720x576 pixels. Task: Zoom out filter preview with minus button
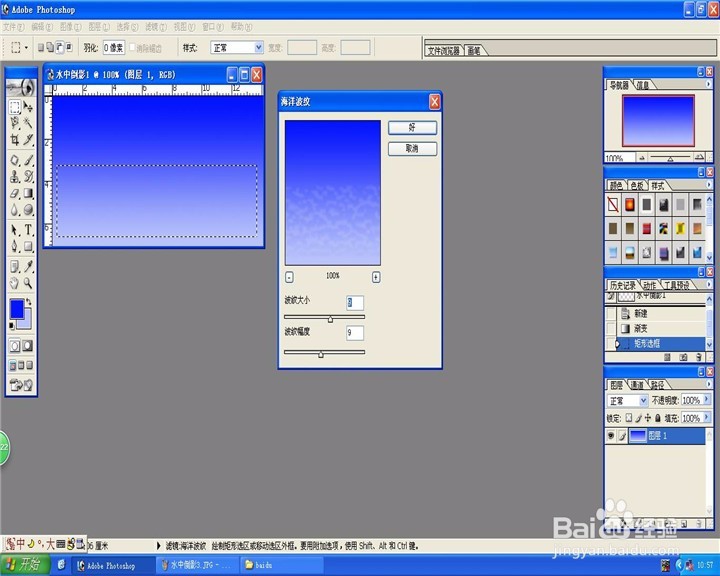(x=289, y=277)
